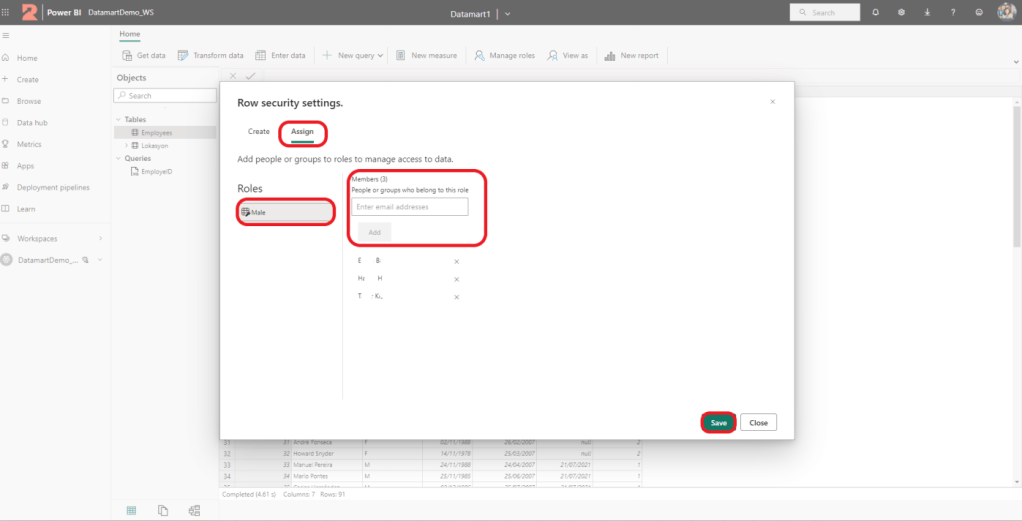Switch to the data grid view icon
This screenshot has height=521, width=1022.
pos(131,510)
